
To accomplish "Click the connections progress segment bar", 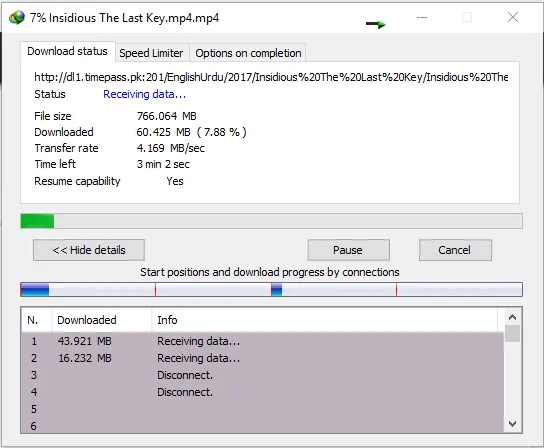I will tap(271, 289).
